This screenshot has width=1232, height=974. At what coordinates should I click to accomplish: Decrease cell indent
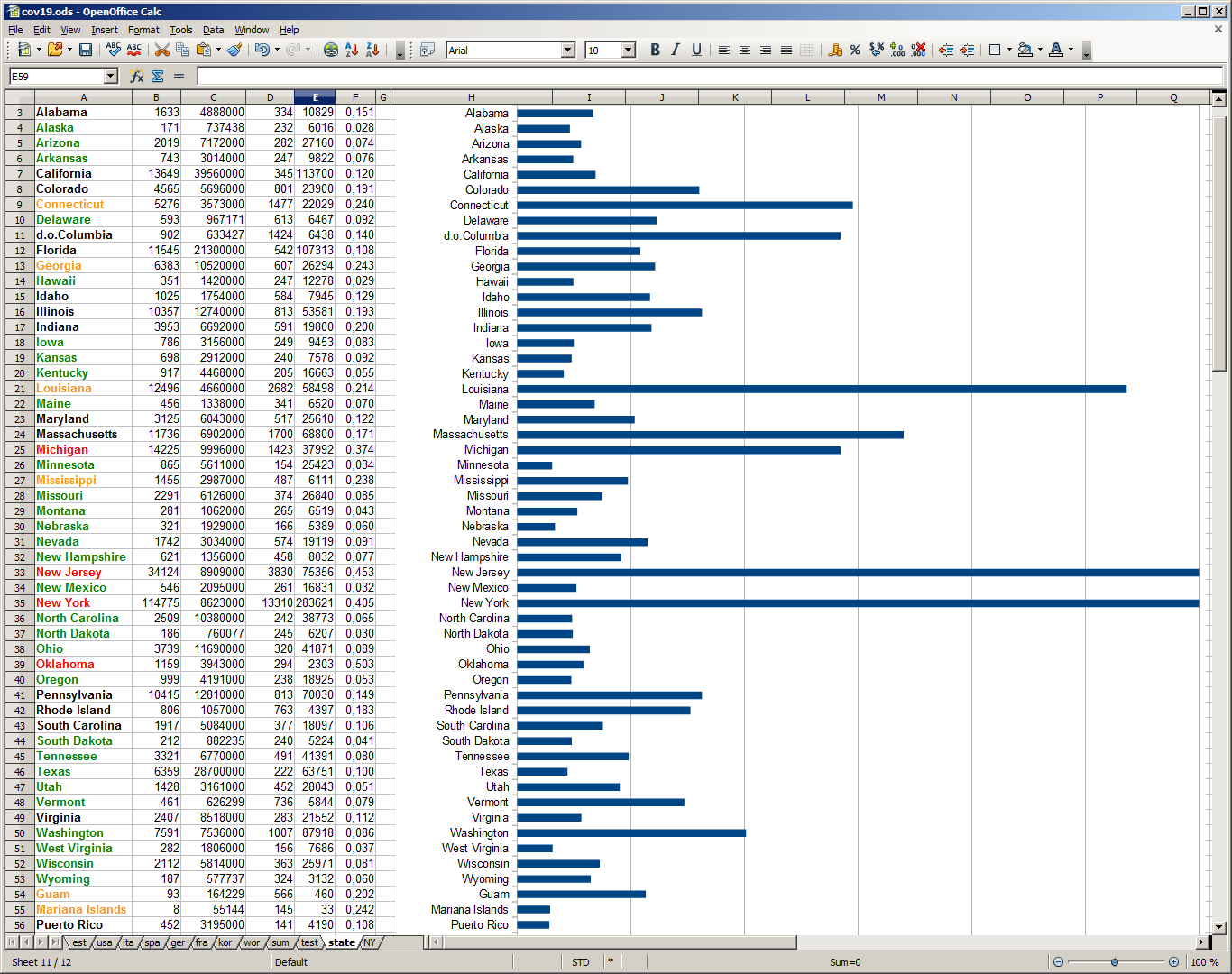click(946, 50)
